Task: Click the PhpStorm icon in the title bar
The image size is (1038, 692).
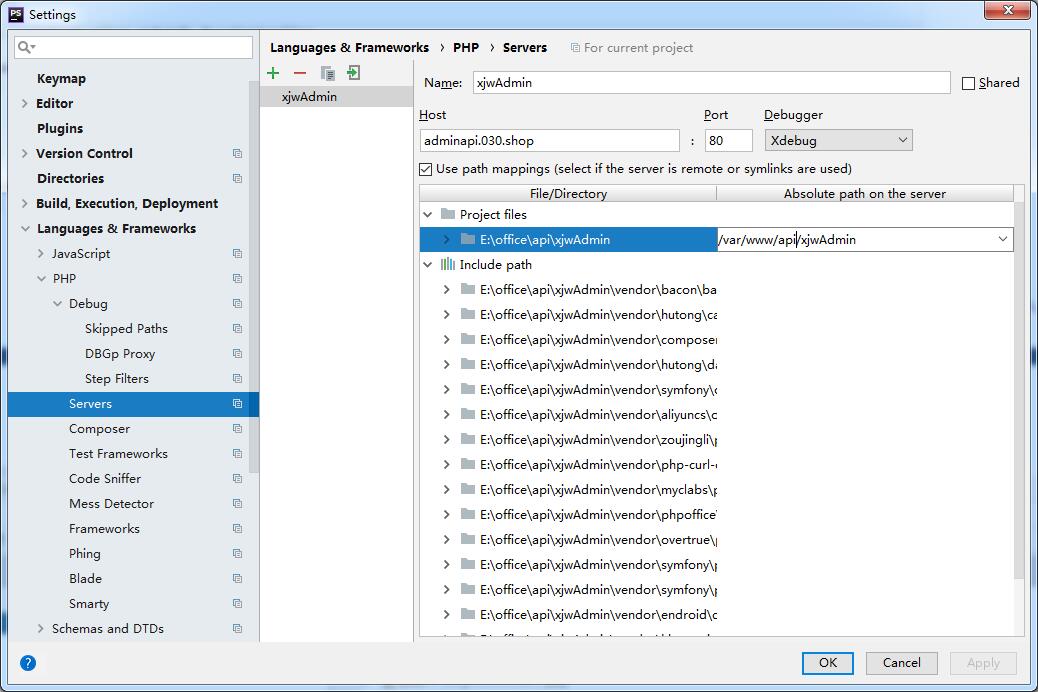Action: [16, 14]
